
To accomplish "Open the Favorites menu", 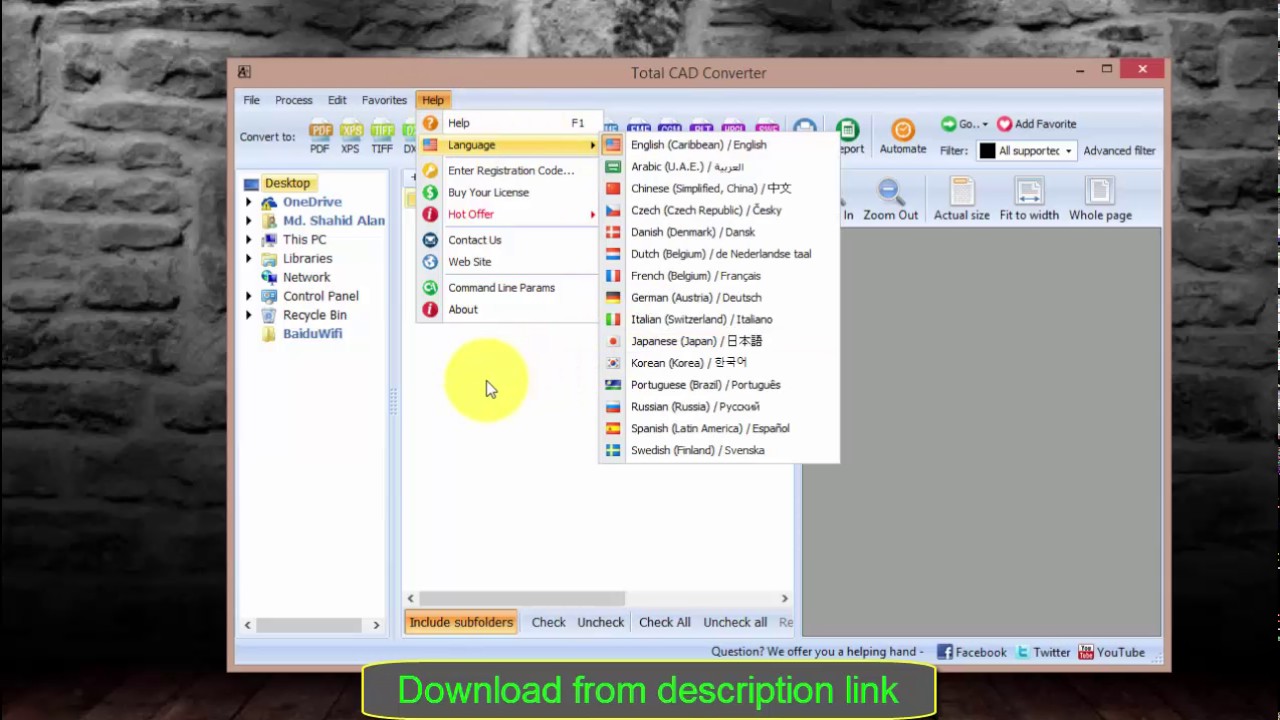I will [x=384, y=100].
